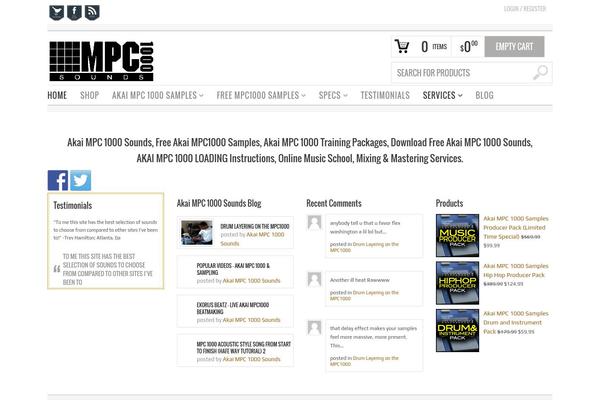Screen dimensions: 600x400
Task: Click the Login / Register link
Action: 525,8
